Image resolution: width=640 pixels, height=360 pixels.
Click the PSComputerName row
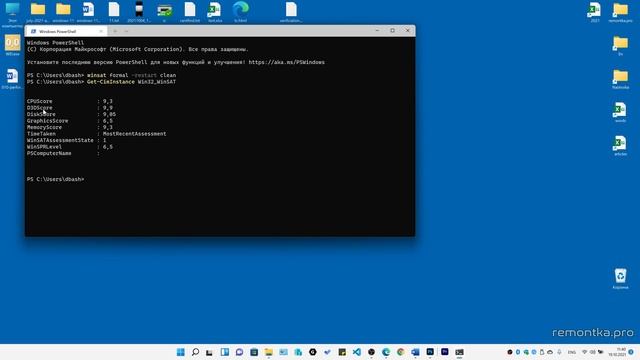[x=63, y=153]
